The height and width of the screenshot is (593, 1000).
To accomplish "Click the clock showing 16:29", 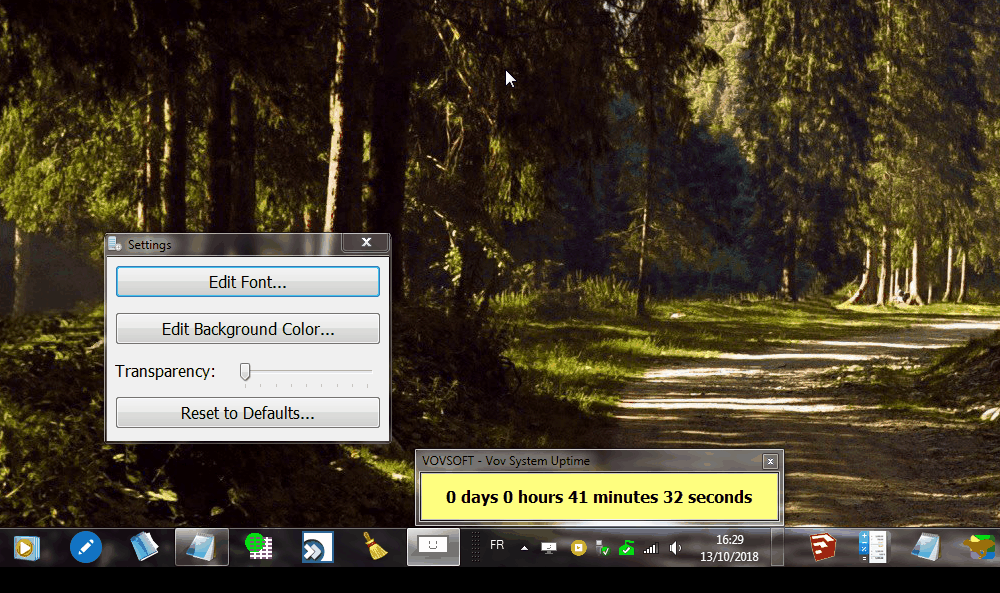I will pyautogui.click(x=730, y=548).
